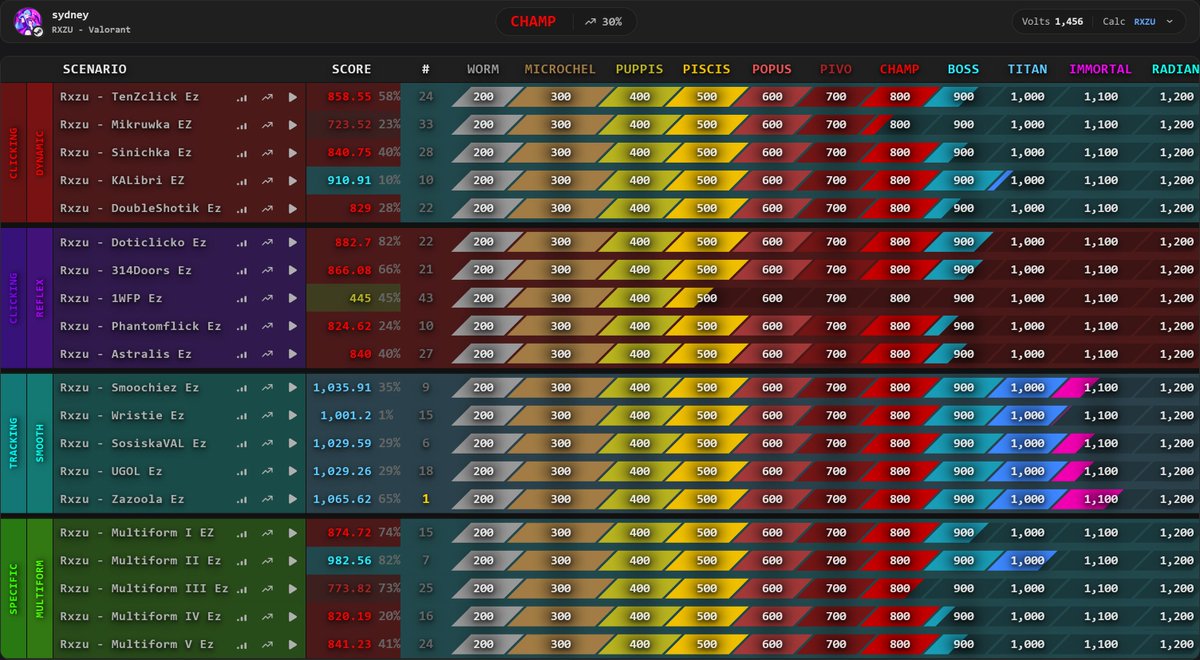Play the Rxzu - Mikruwka EZ scenario
This screenshot has height=660, width=1200.
(293, 125)
